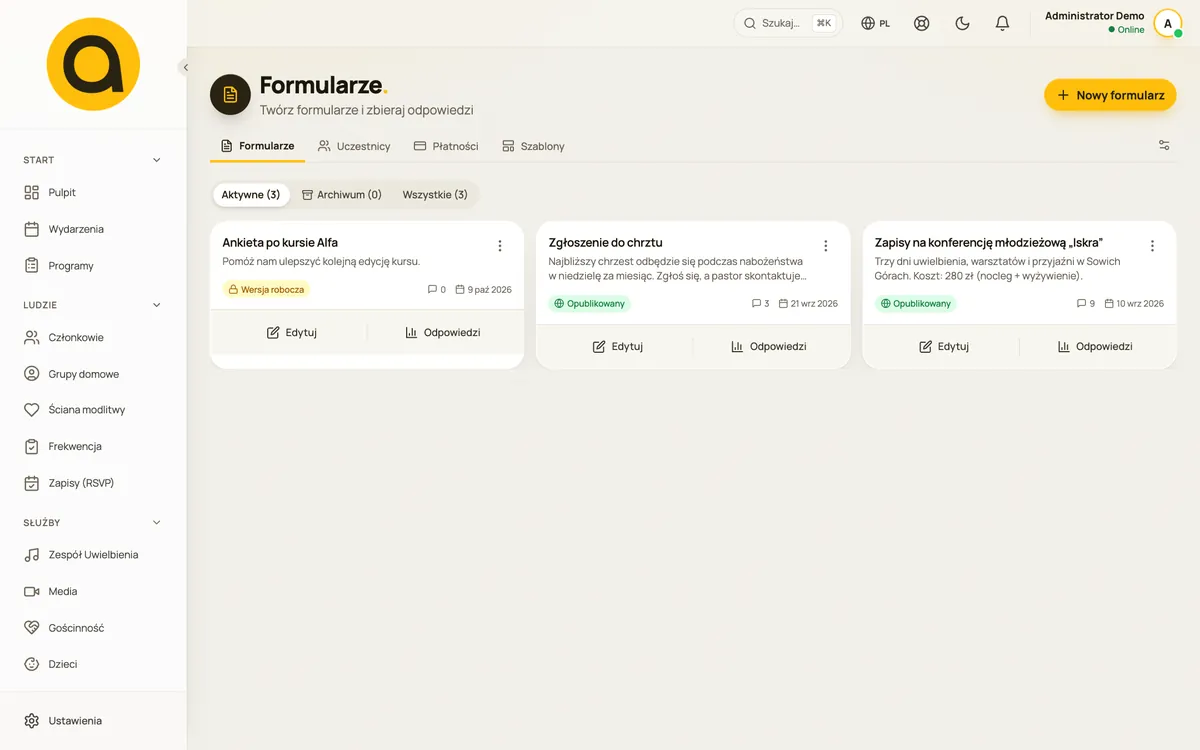Toggle dark mode with the moon icon
Screen dimensions: 1200x750
[x=962, y=23]
